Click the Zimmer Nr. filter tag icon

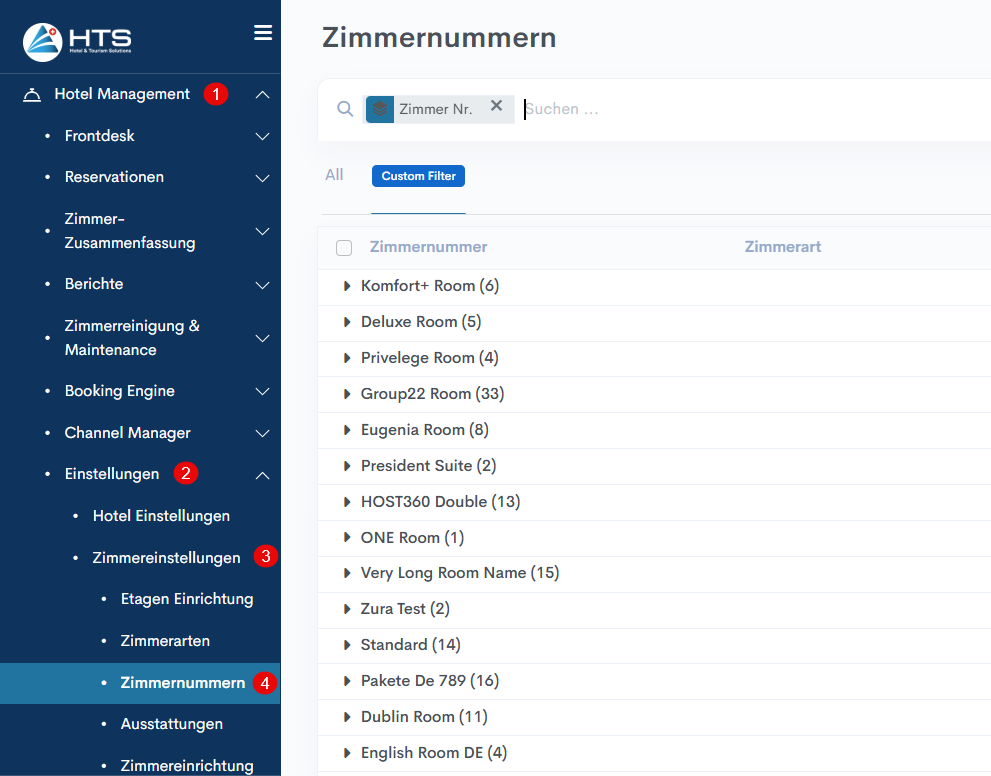[380, 109]
